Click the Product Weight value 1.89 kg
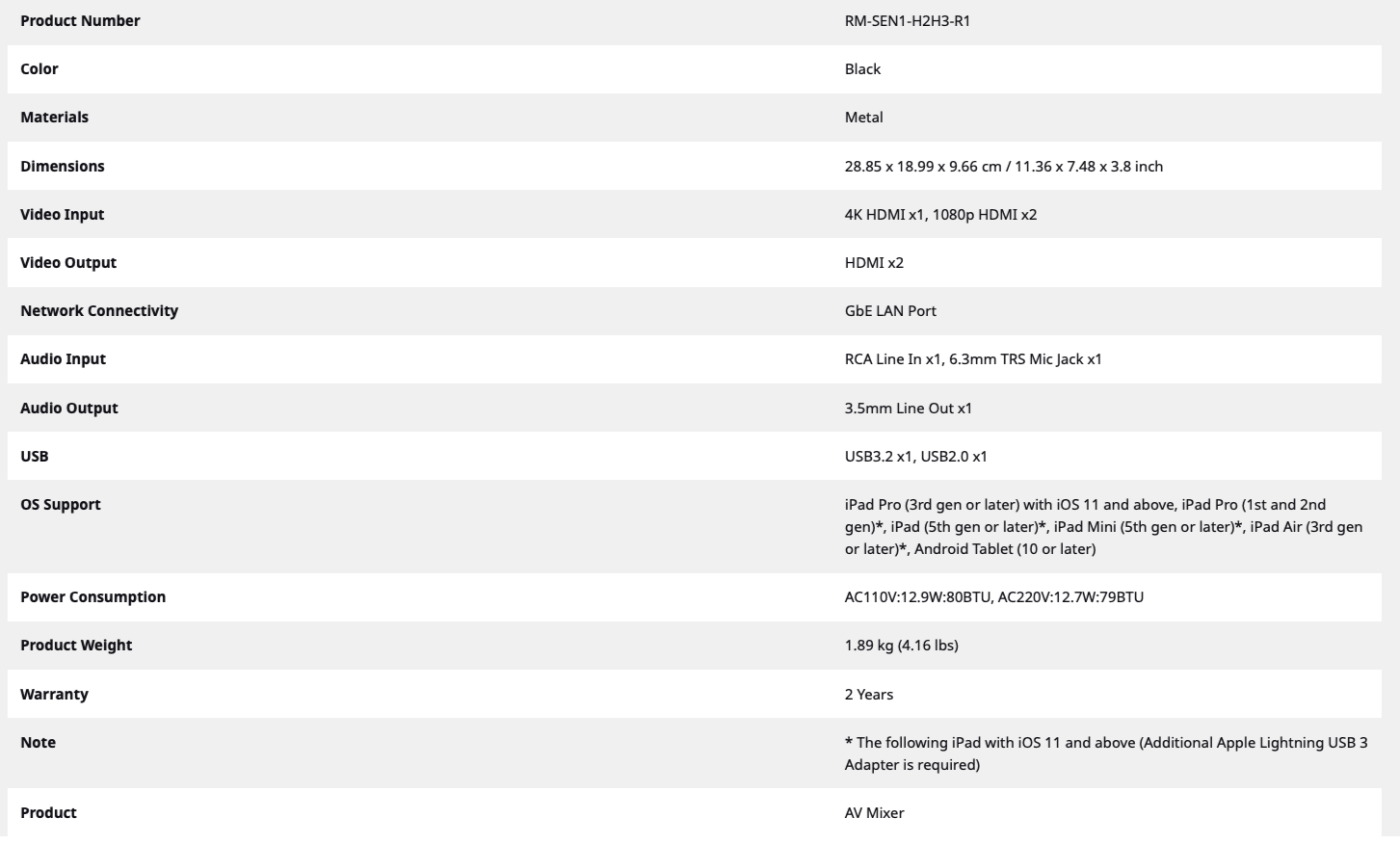 click(901, 646)
